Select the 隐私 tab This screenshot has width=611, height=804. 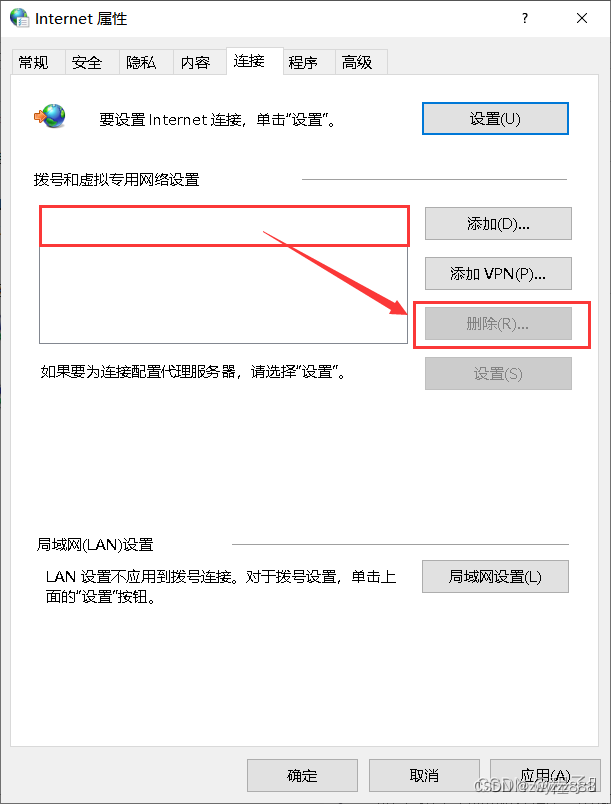[x=141, y=63]
